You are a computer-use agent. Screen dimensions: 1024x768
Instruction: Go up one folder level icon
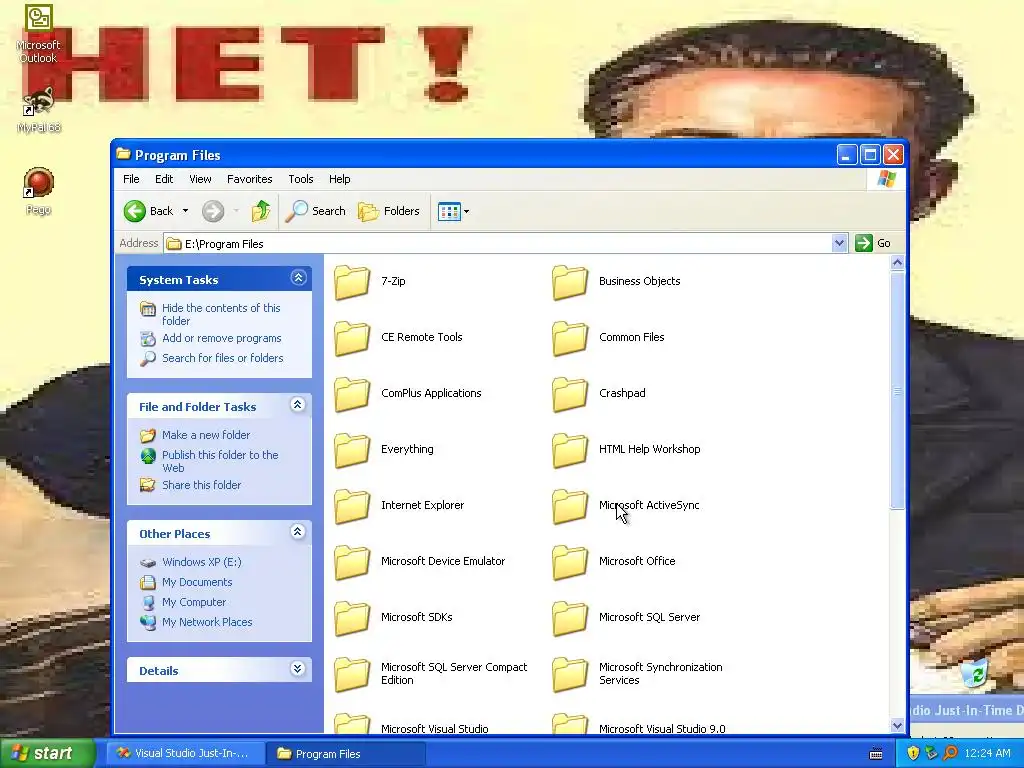pyautogui.click(x=261, y=211)
